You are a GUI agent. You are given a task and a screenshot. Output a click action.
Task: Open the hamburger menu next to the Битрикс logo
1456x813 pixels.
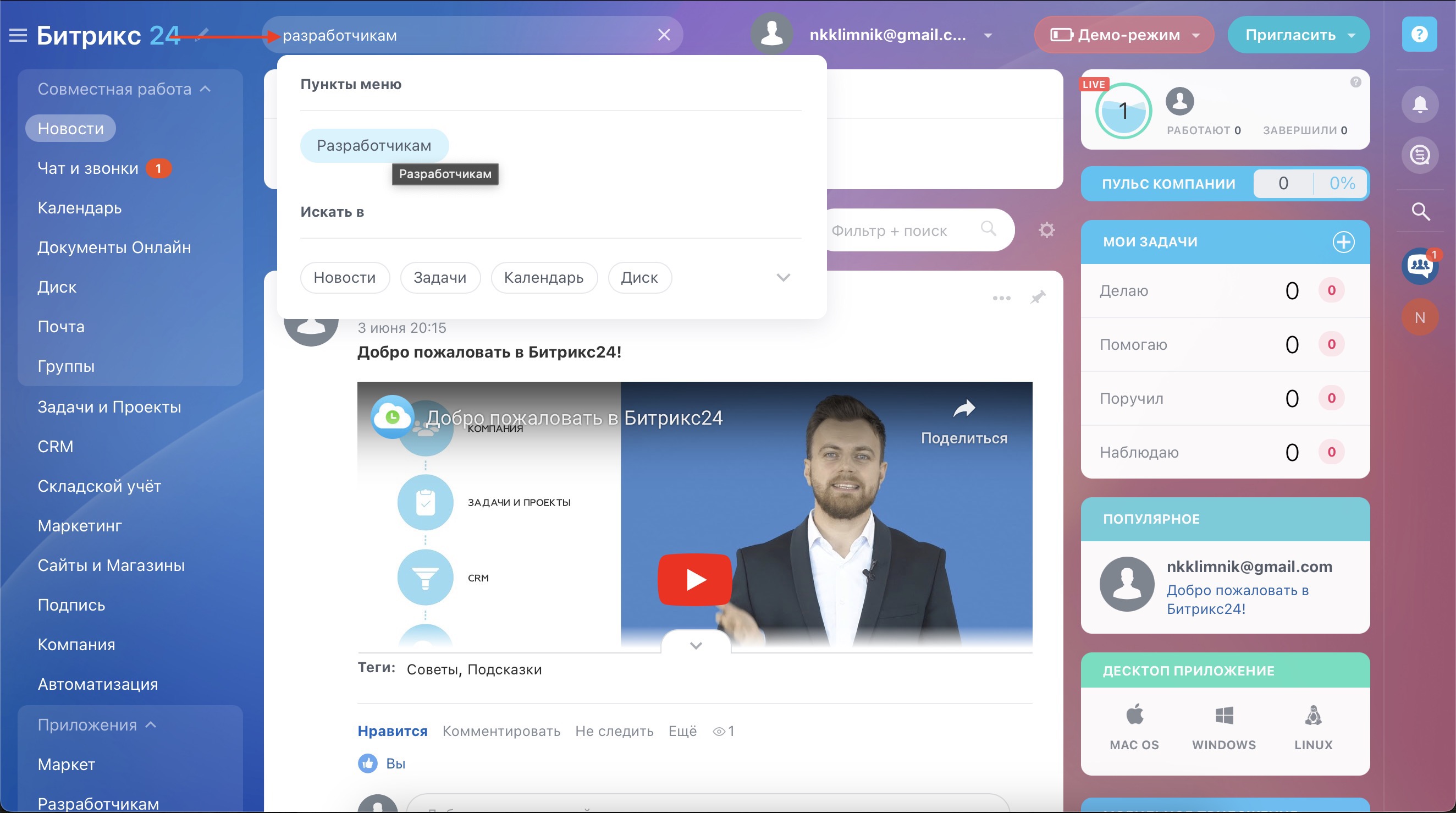[x=18, y=35]
